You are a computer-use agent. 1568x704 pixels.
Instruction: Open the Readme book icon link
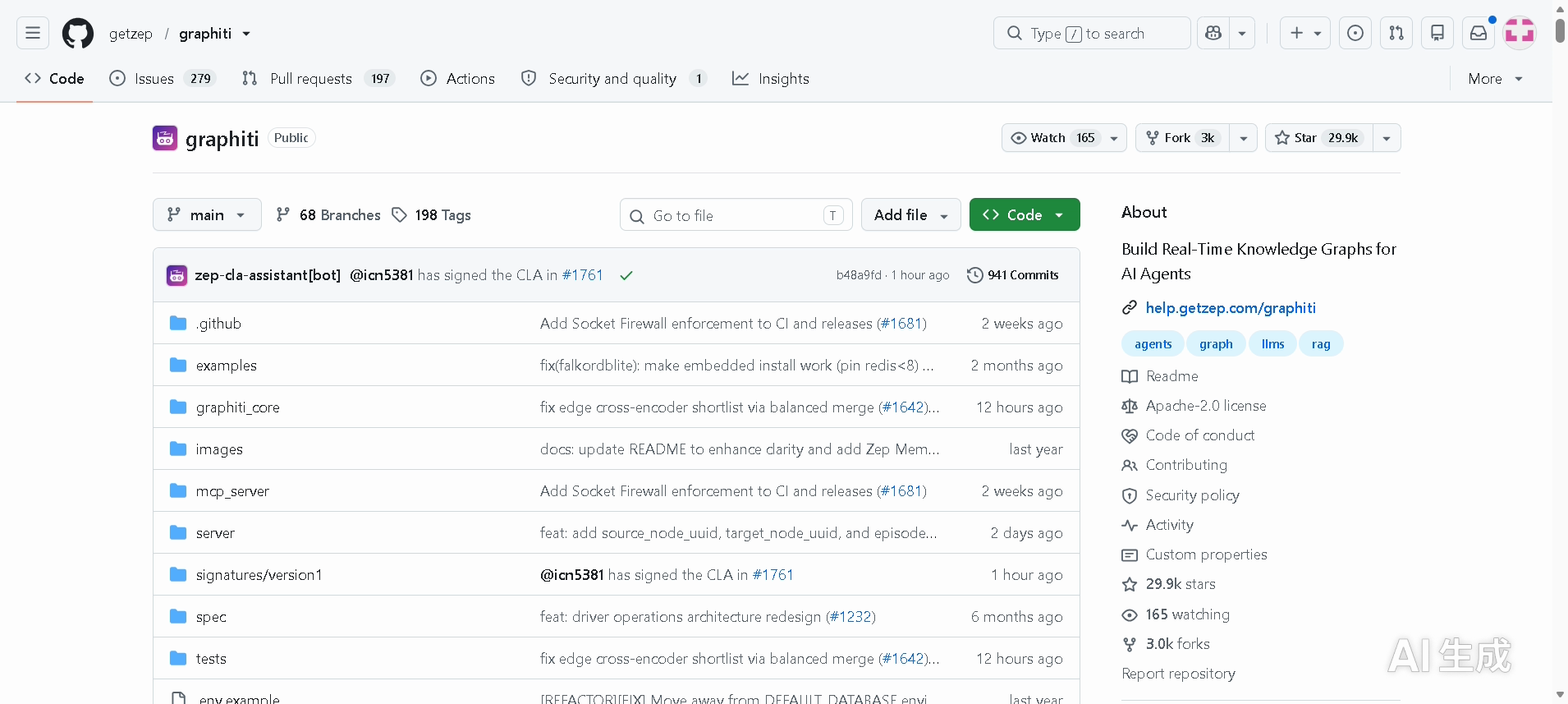[1160, 376]
